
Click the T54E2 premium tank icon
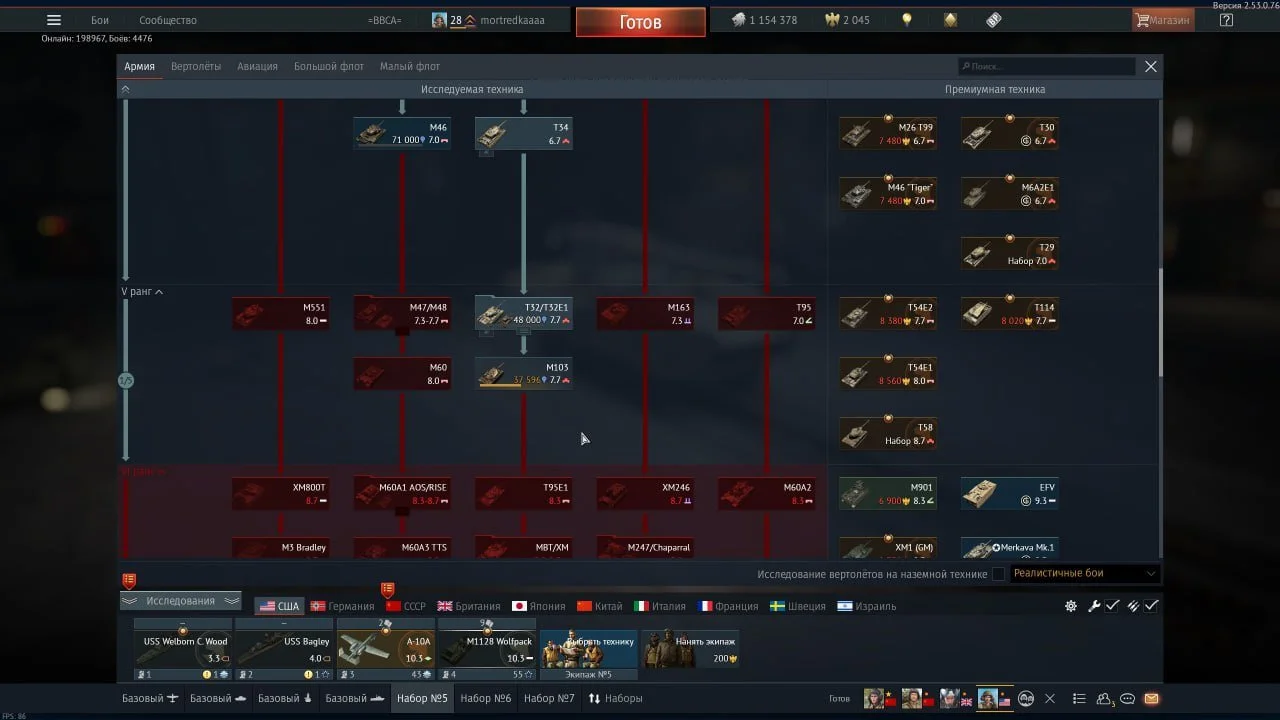tap(887, 314)
